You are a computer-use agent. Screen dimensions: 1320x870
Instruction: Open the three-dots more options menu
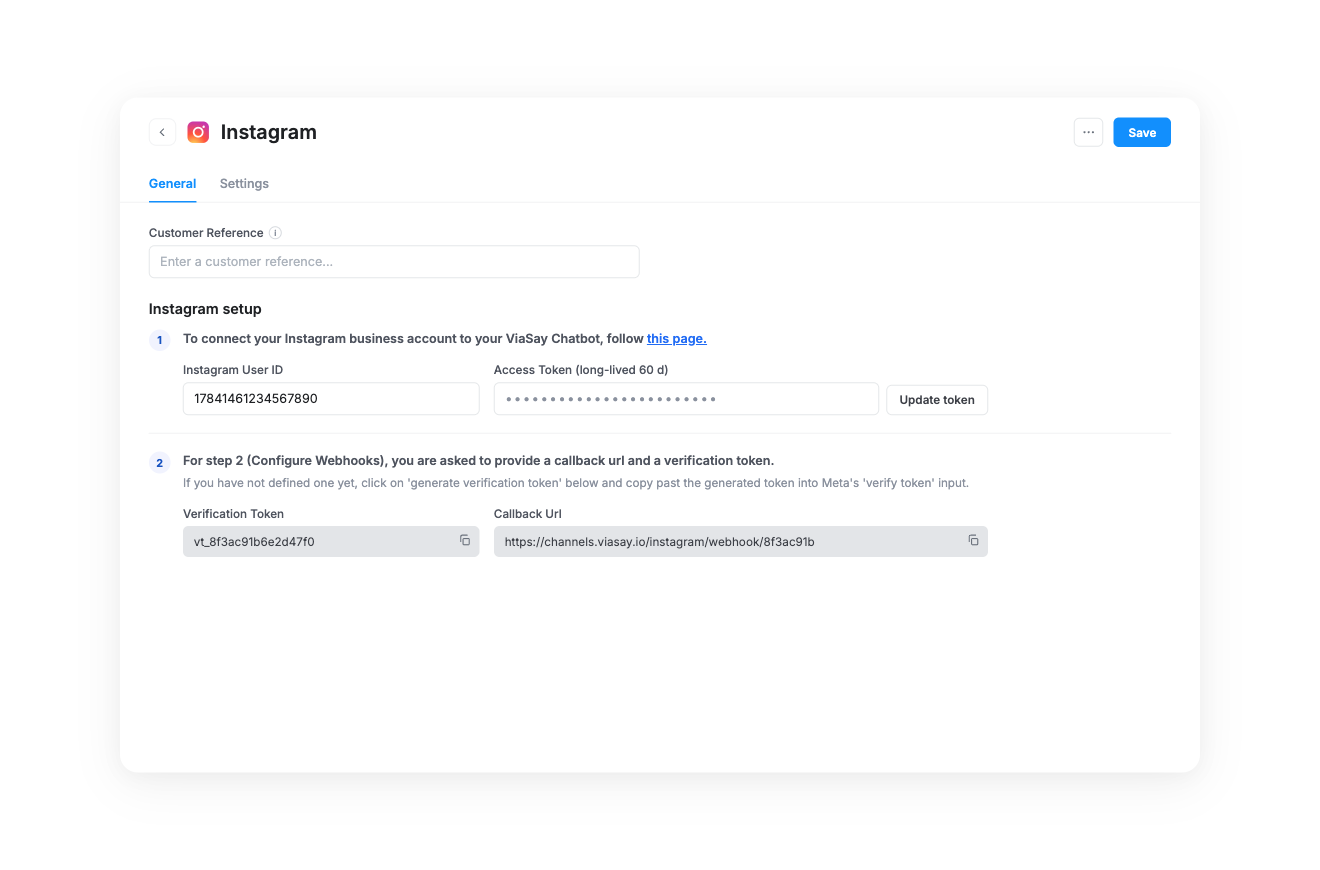click(1088, 132)
